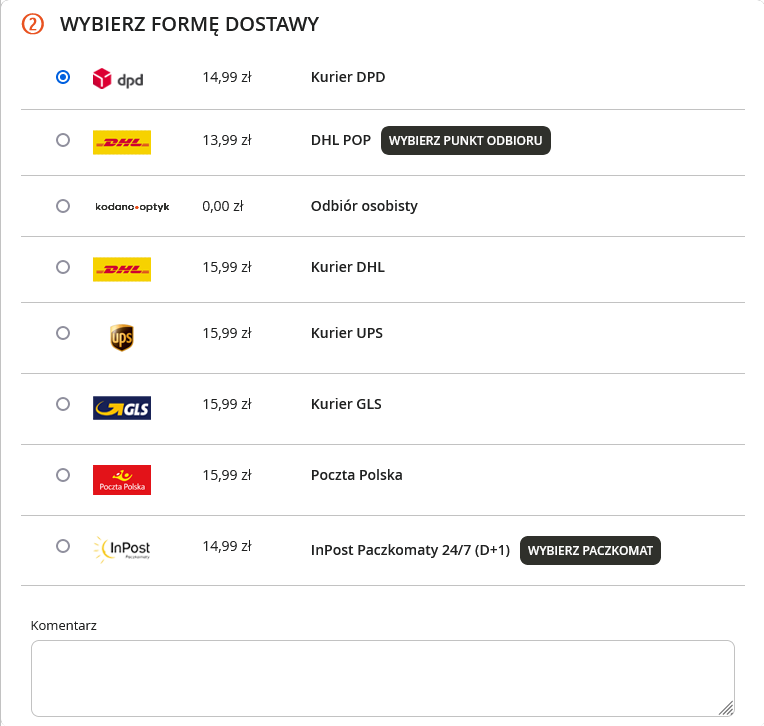Click the kodano optyk logo
The image size is (764, 726).
pyautogui.click(x=132, y=207)
